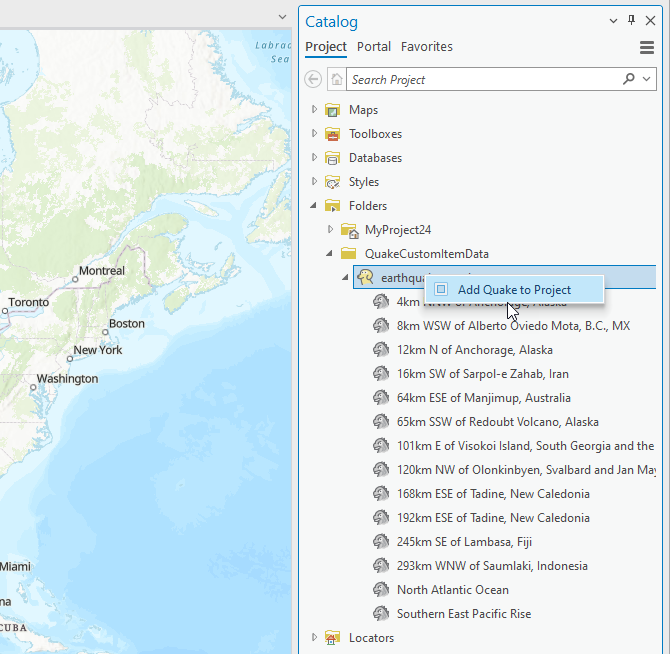Click quake icon for 101km E of Visokoi Island

381,446
